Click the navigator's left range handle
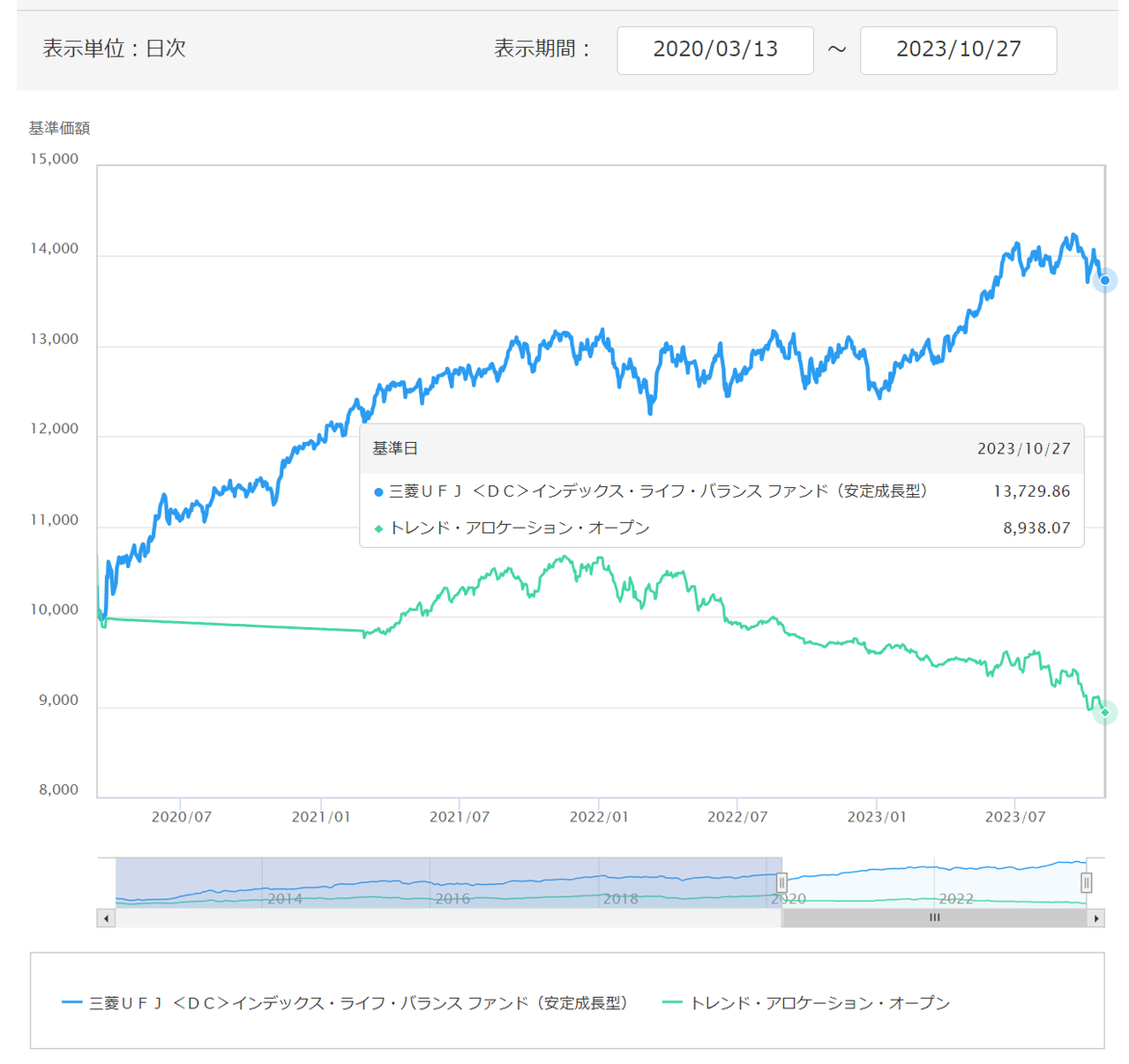 coord(781,882)
